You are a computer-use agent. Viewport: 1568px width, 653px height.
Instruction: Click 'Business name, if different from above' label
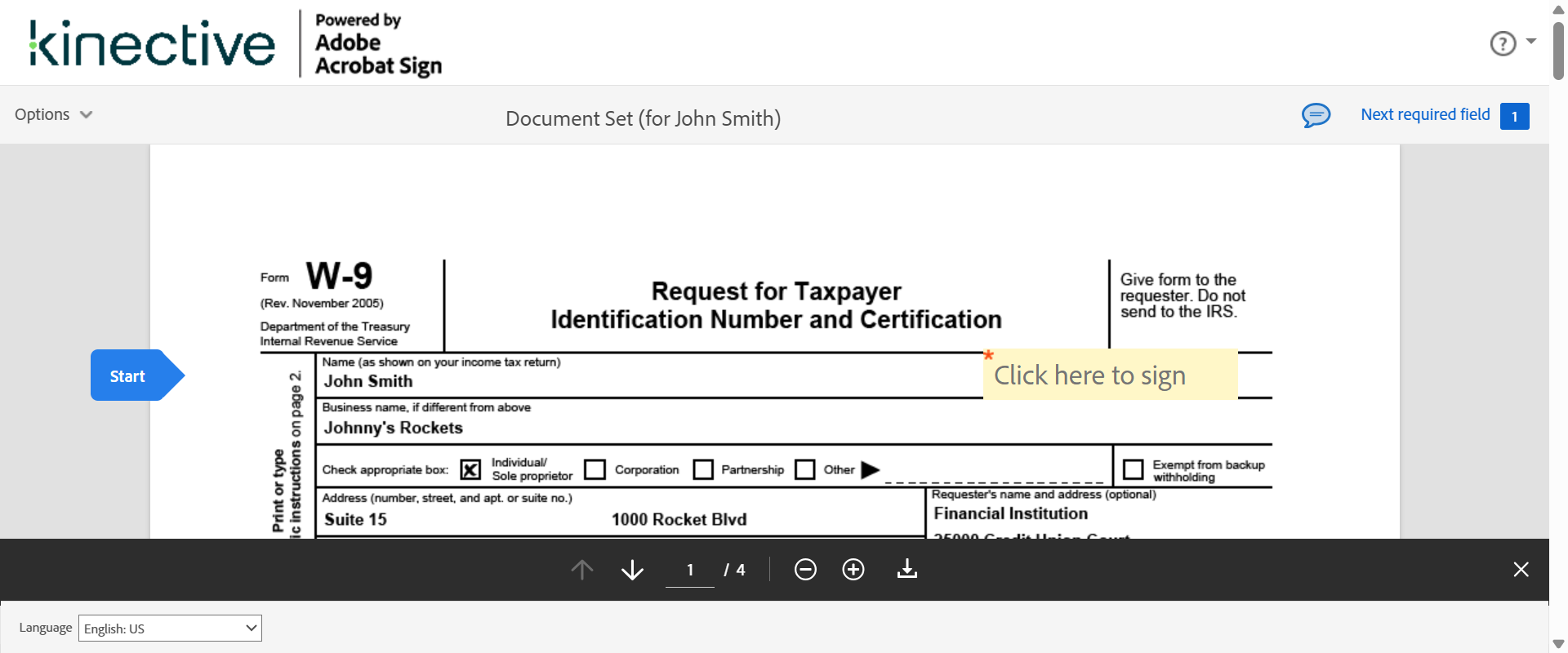point(426,407)
